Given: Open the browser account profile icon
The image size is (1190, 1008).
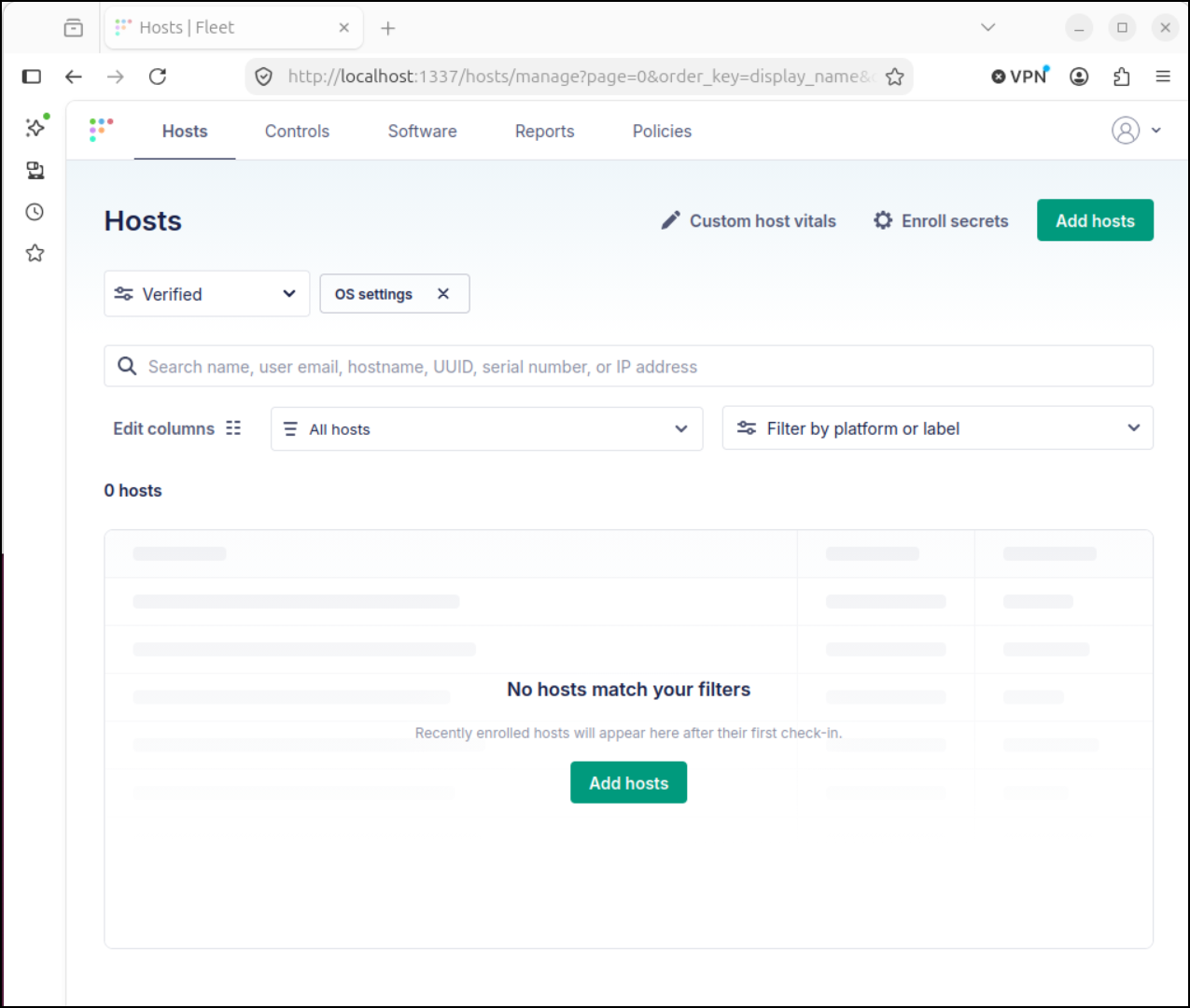Looking at the screenshot, I should click(x=1079, y=77).
